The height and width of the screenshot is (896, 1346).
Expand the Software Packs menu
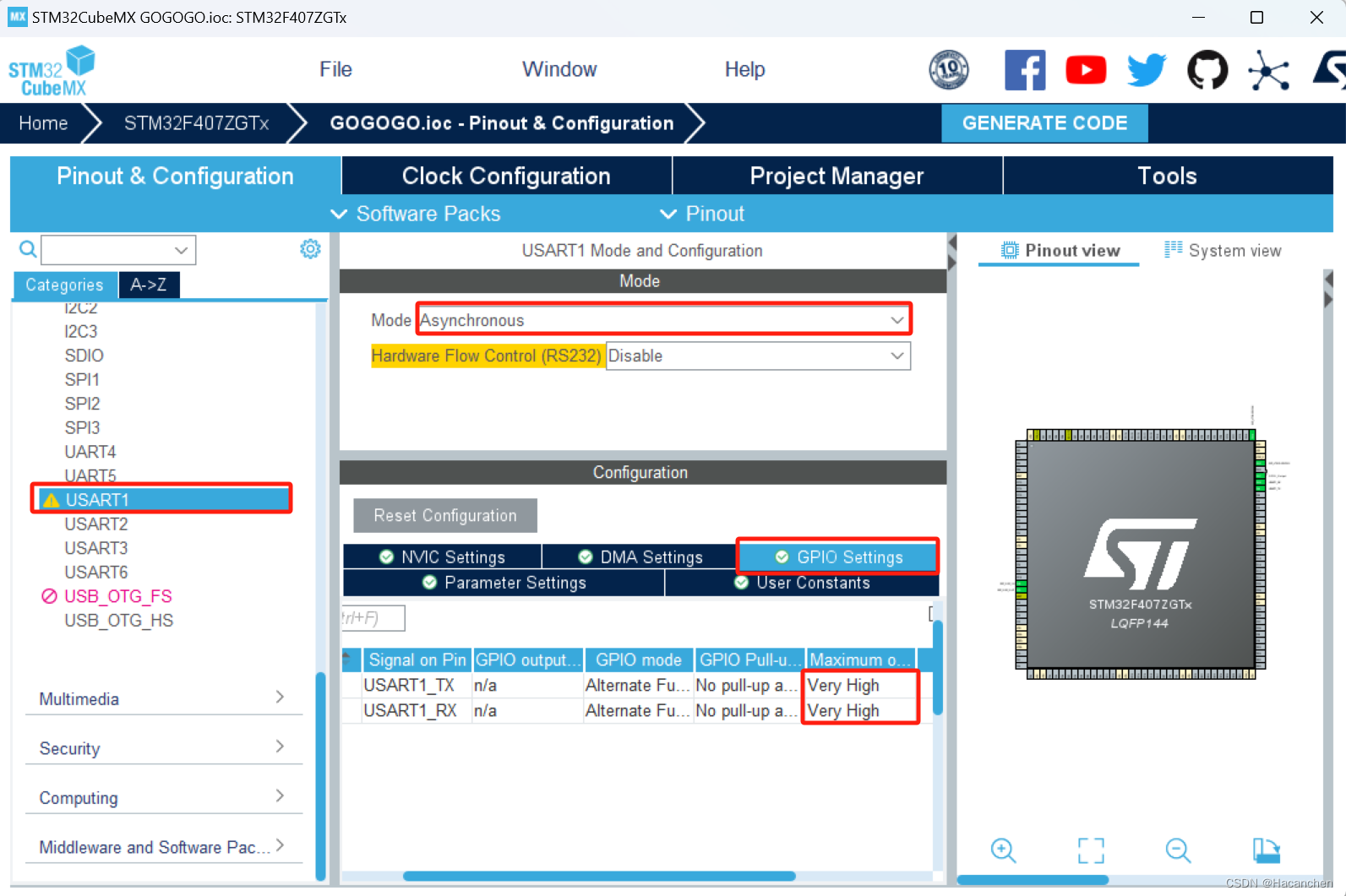[x=415, y=214]
